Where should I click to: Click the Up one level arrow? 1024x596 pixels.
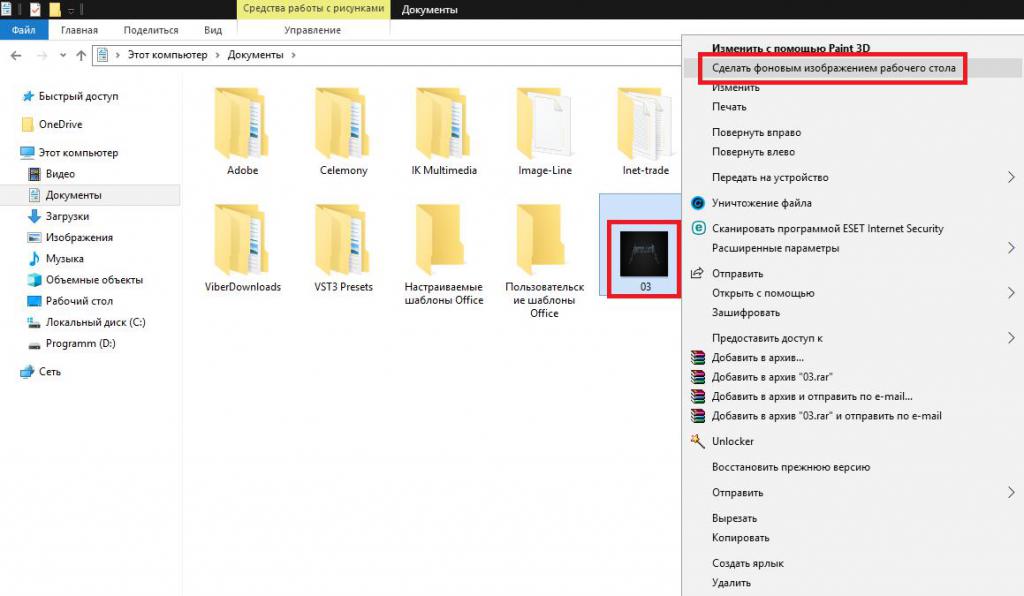pos(81,55)
